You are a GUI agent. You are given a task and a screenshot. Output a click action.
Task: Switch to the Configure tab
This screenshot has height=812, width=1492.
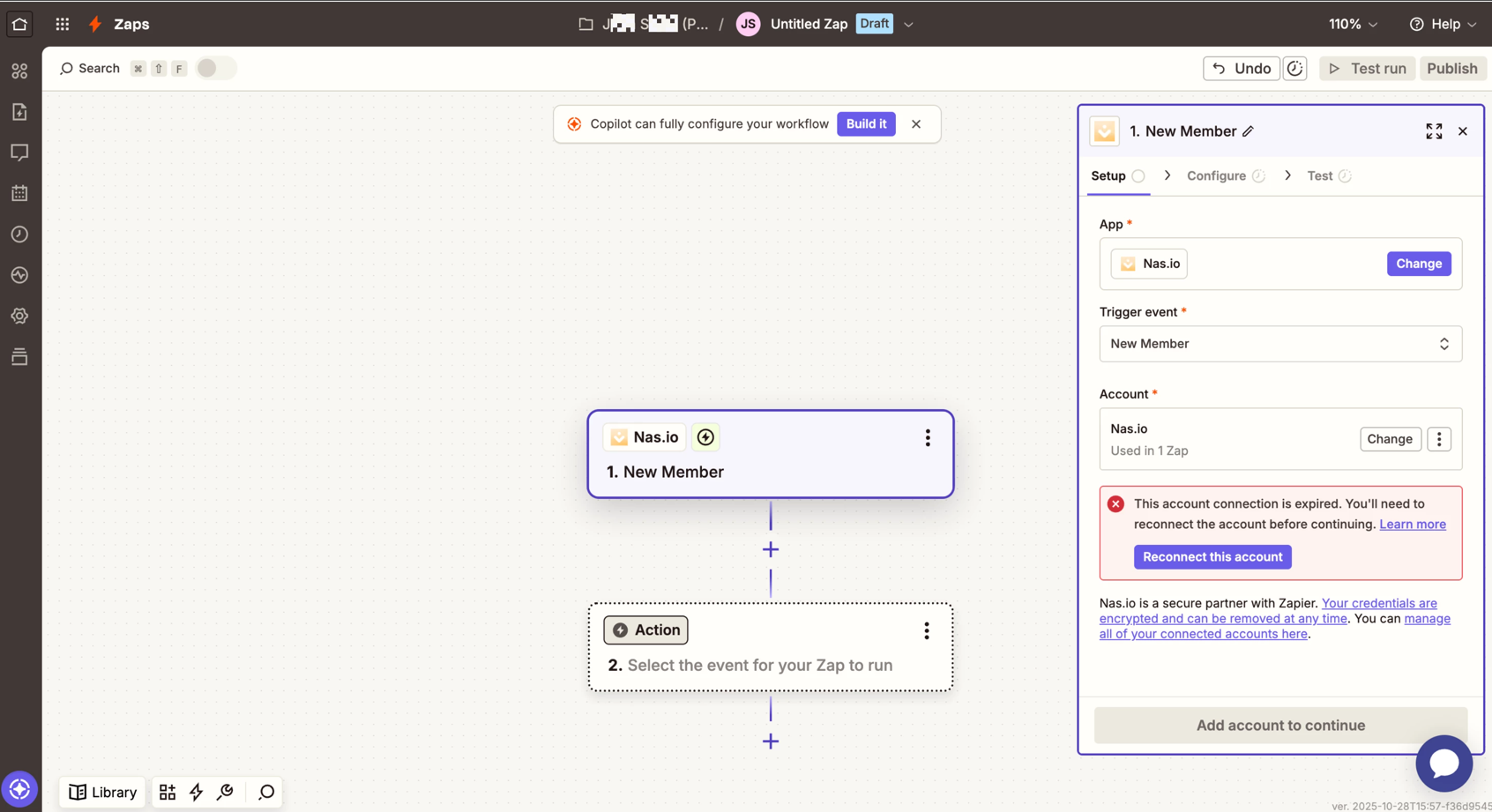[1216, 176]
